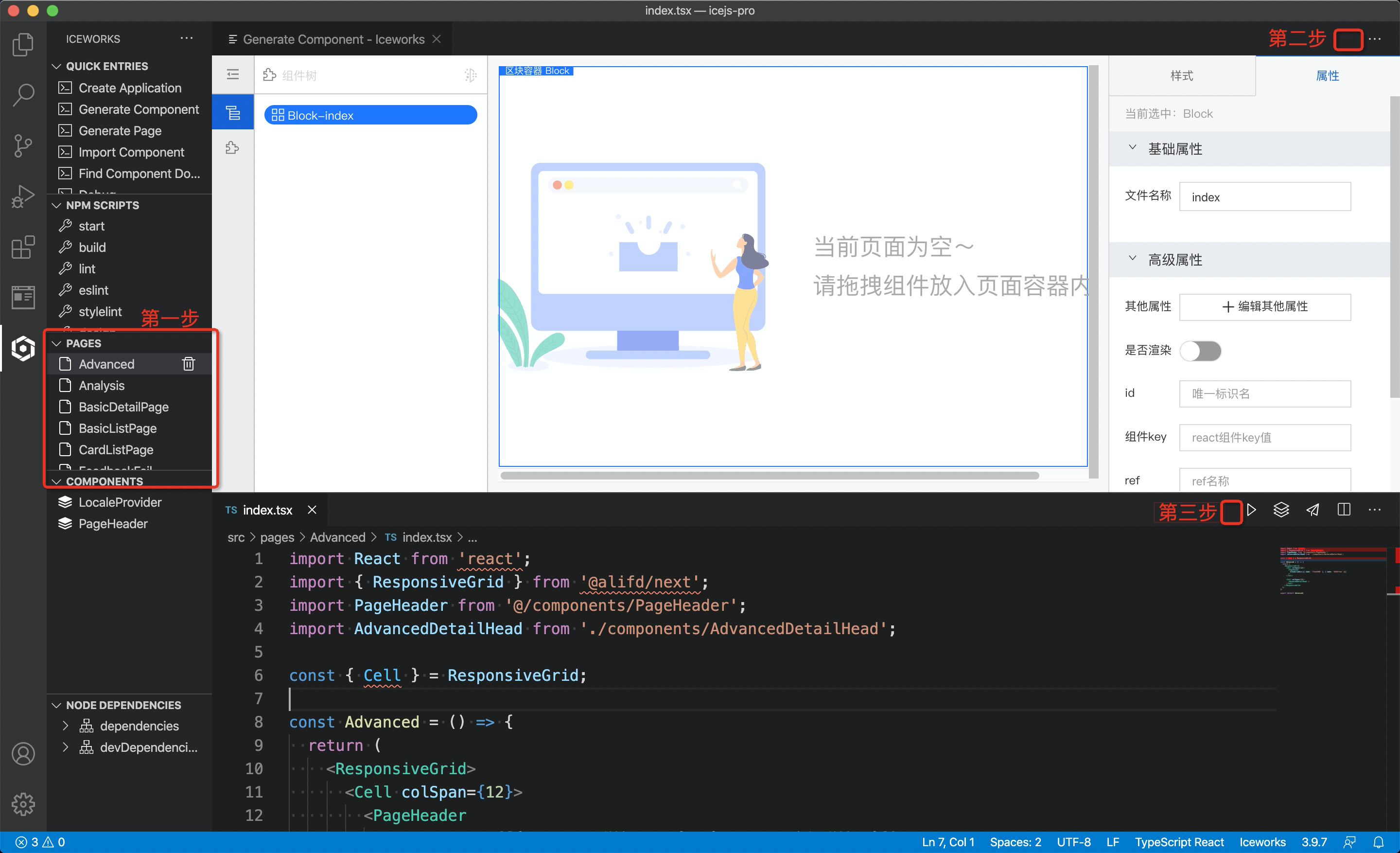The image size is (1400, 853).
Task: Select the component tree puzzle icon
Action: click(232, 148)
